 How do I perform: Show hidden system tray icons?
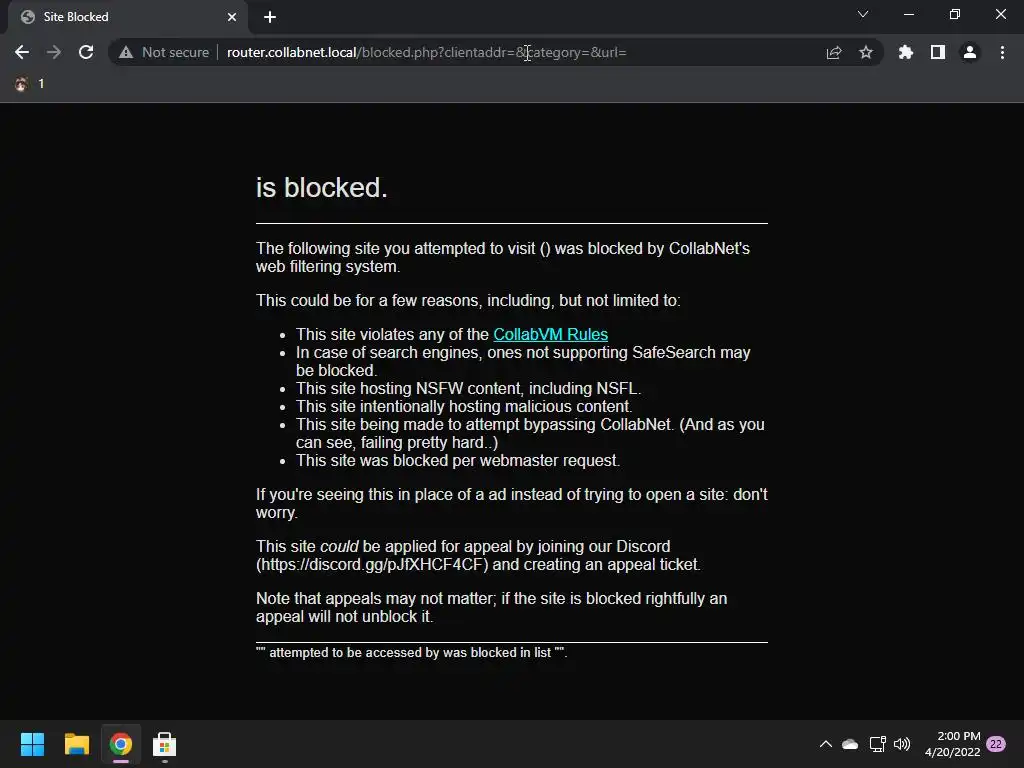[x=825, y=744]
